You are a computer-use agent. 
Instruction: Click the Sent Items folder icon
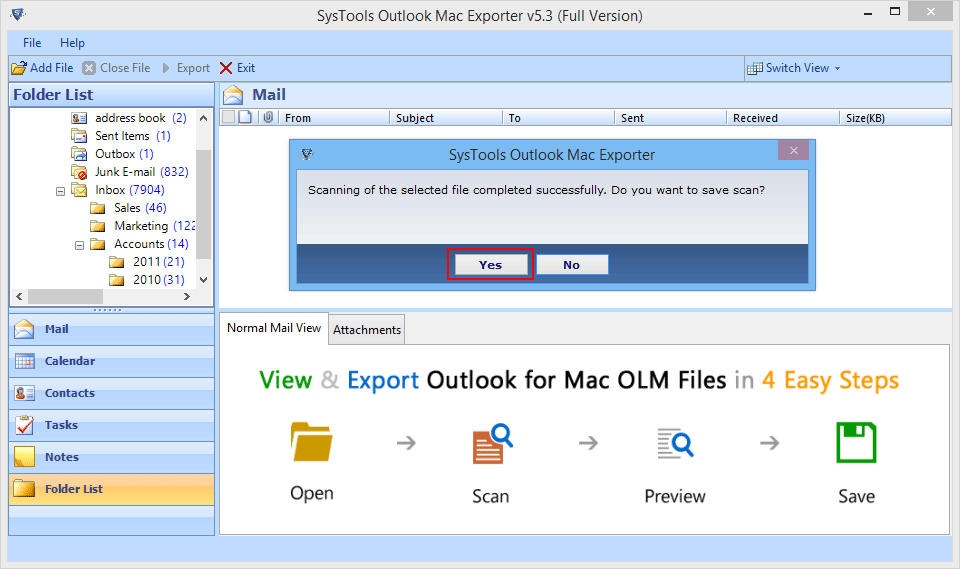[x=79, y=135]
